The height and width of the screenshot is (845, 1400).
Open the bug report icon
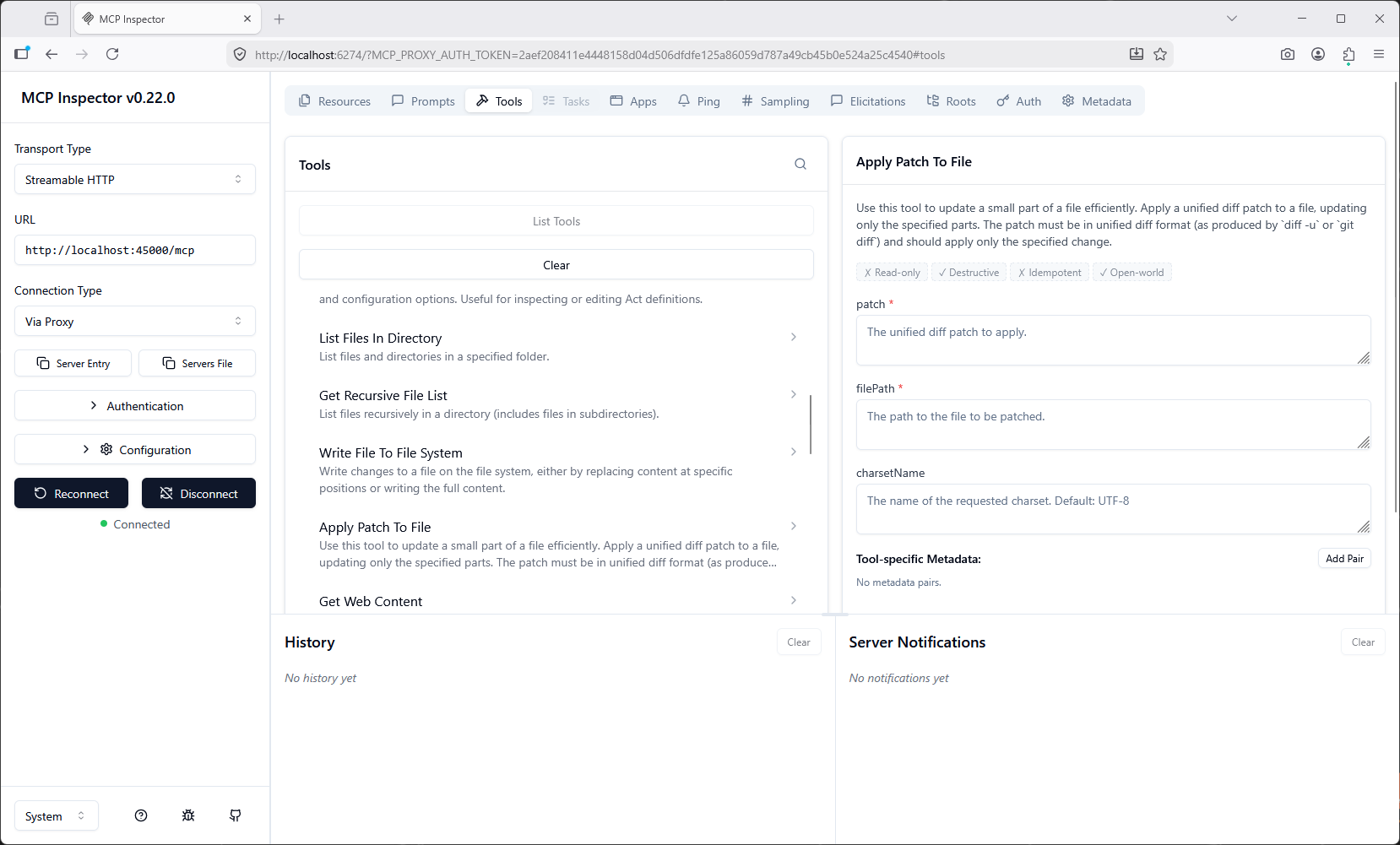pyautogui.click(x=188, y=815)
